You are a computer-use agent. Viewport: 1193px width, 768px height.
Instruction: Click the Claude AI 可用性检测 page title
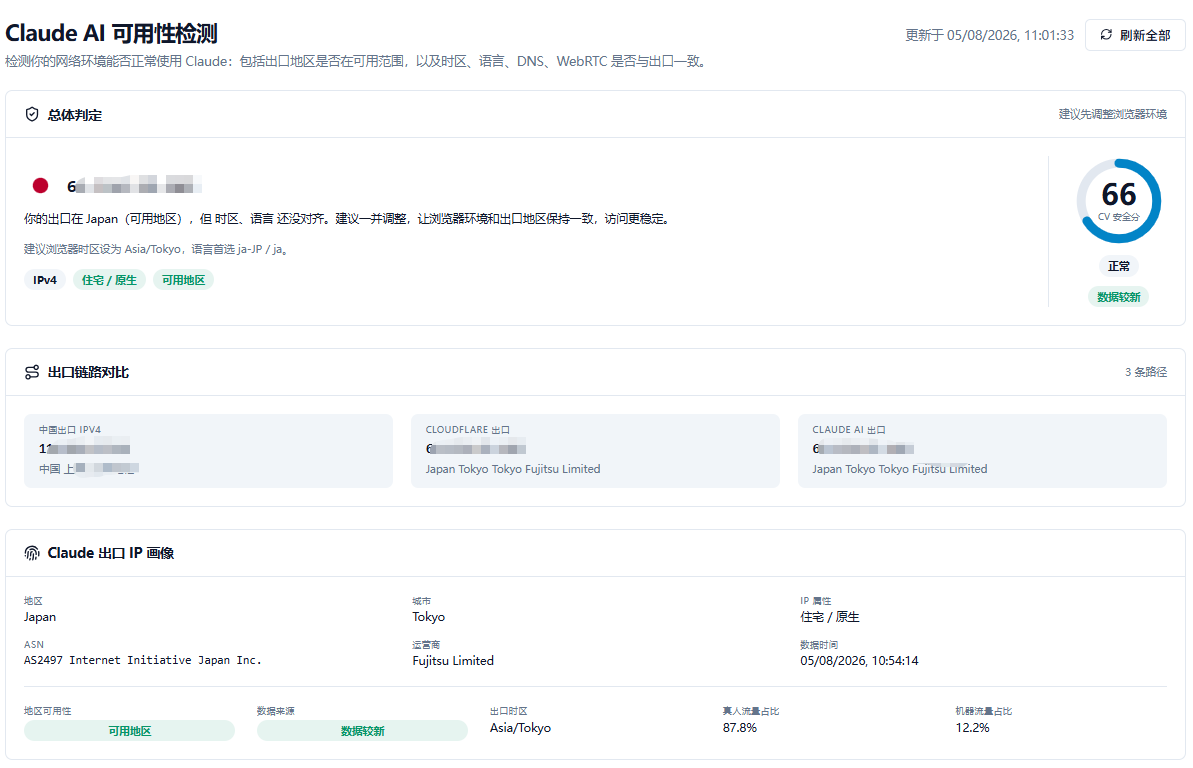111,33
